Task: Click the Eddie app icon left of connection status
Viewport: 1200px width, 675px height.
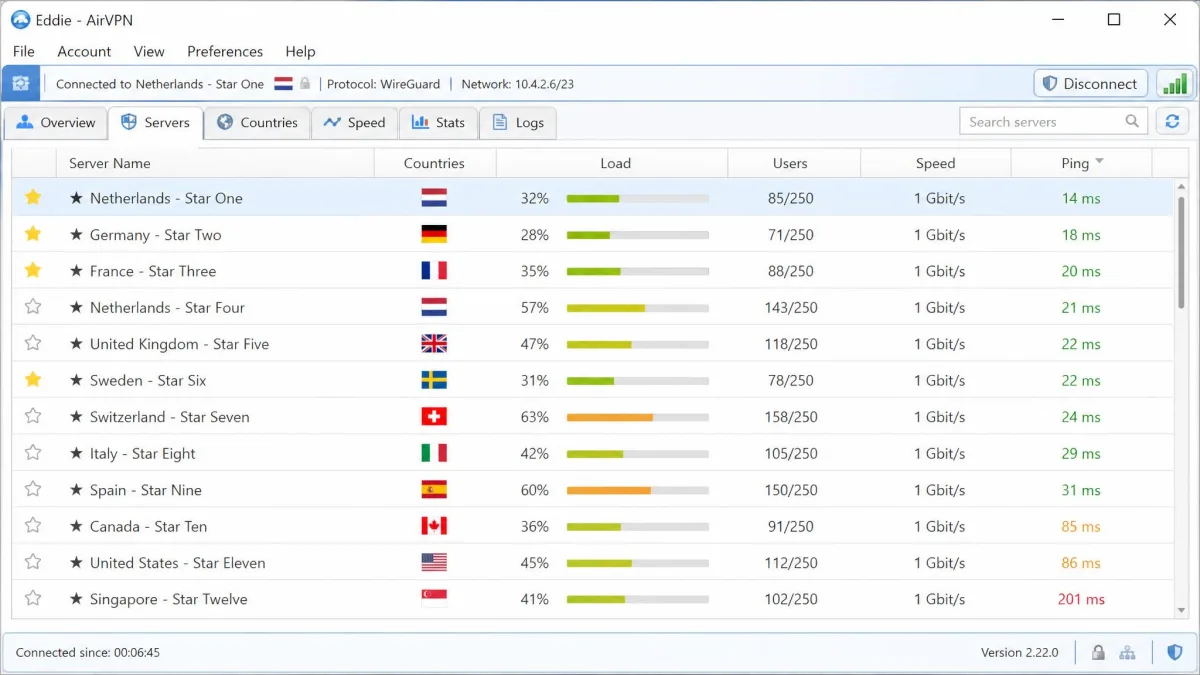Action: point(21,84)
